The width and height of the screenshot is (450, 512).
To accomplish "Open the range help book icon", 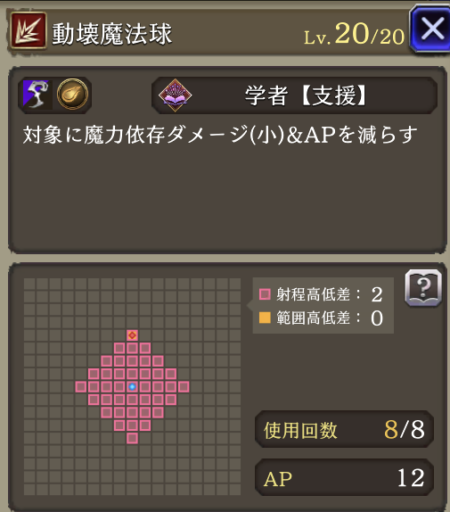I will coord(423,288).
